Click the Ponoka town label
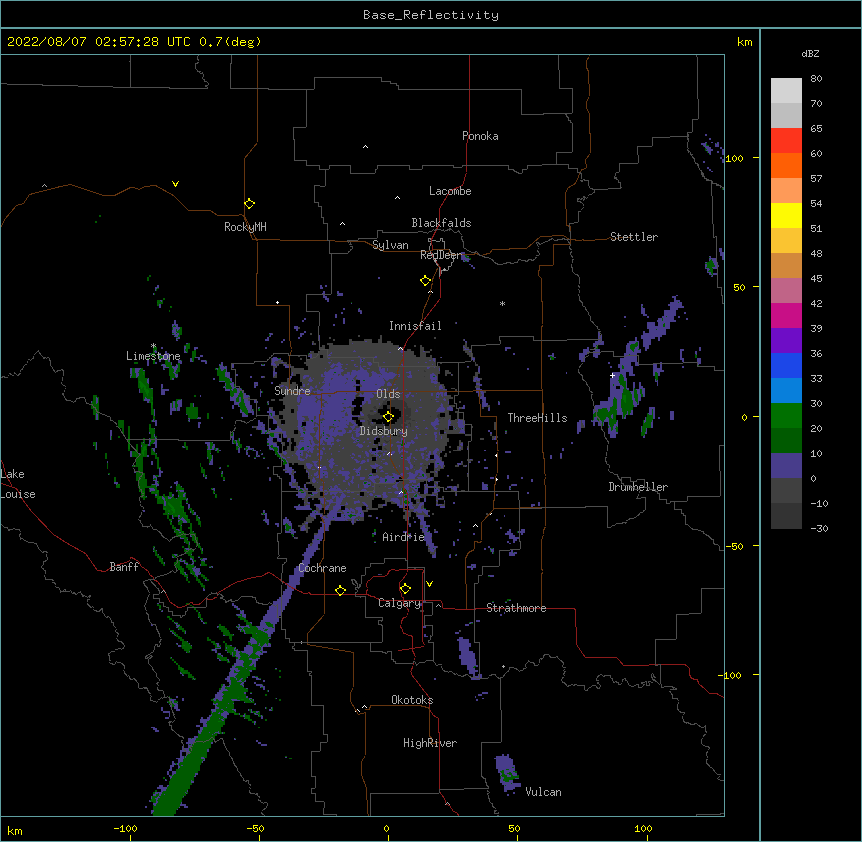 (480, 136)
